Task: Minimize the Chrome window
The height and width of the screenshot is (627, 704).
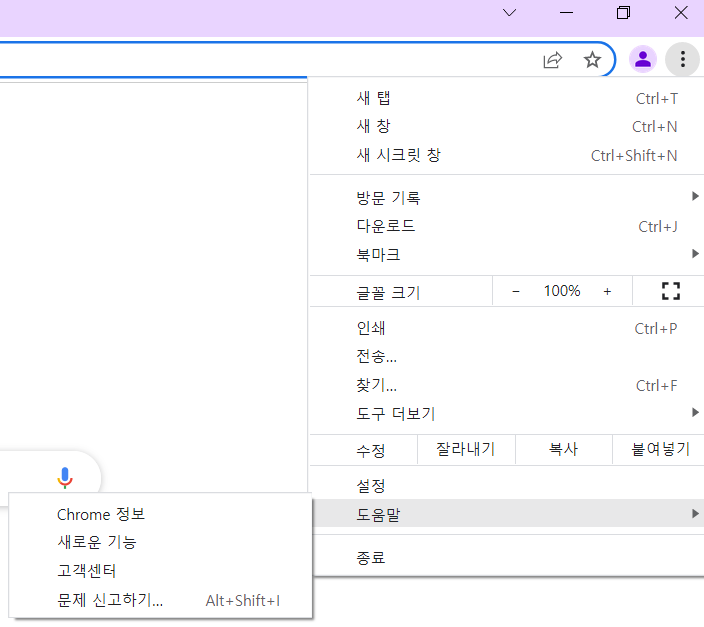Action: coord(566,13)
